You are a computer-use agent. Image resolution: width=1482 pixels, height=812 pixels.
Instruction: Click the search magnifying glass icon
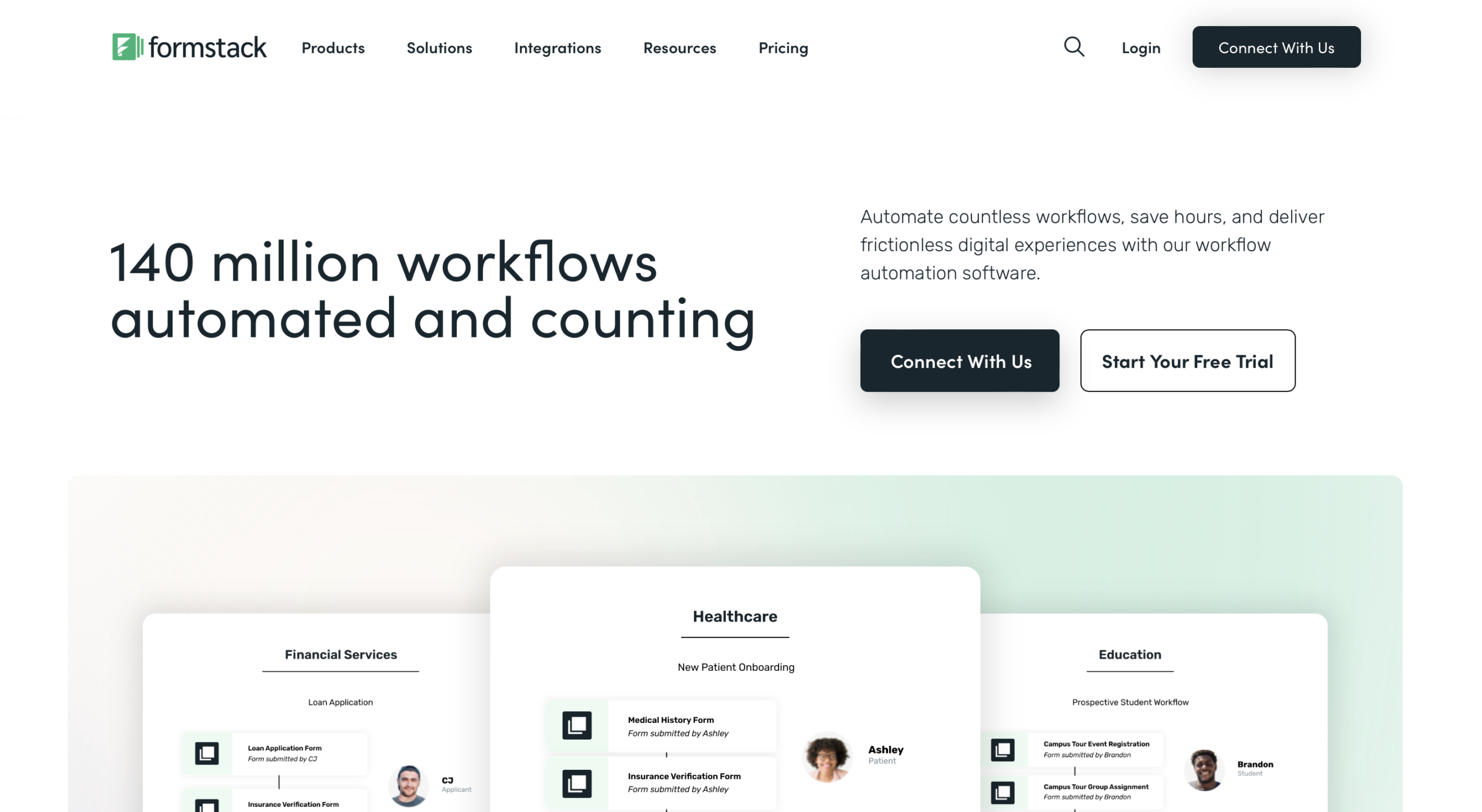pyautogui.click(x=1074, y=47)
